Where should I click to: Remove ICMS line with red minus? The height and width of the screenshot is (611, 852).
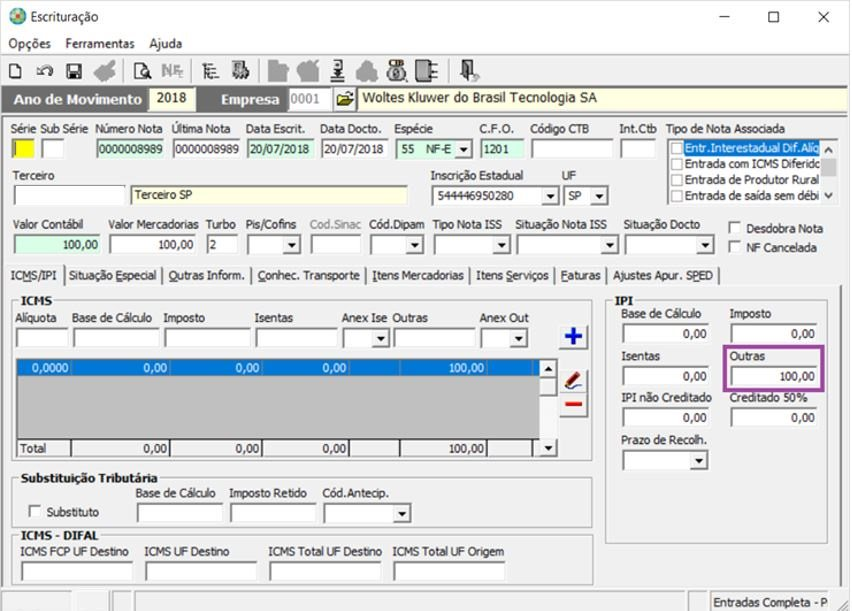[x=573, y=404]
